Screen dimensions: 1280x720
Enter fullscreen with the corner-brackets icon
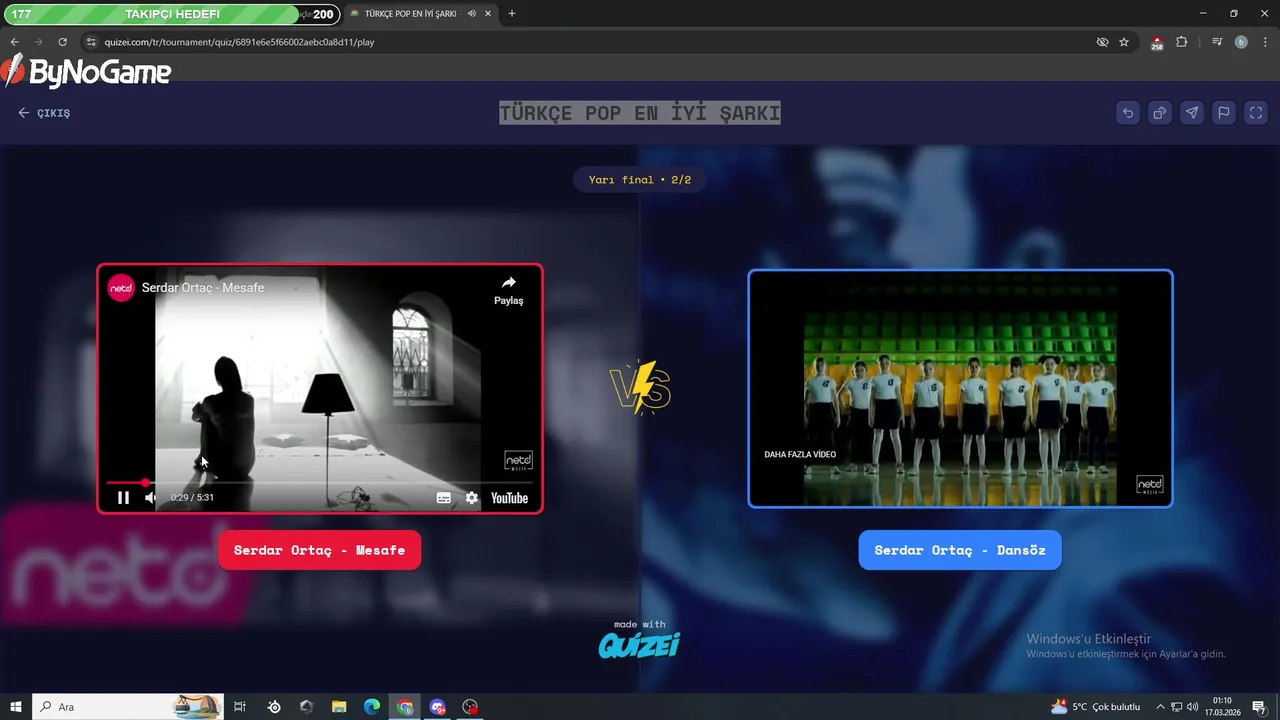1256,113
